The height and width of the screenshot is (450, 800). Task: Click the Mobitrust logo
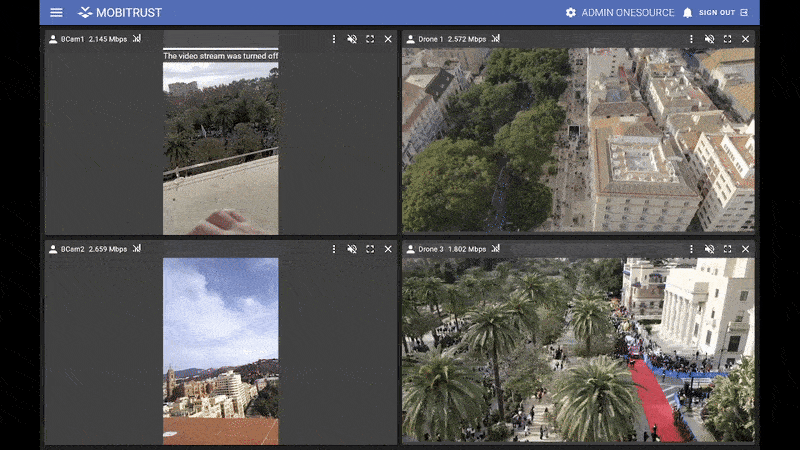(x=120, y=13)
